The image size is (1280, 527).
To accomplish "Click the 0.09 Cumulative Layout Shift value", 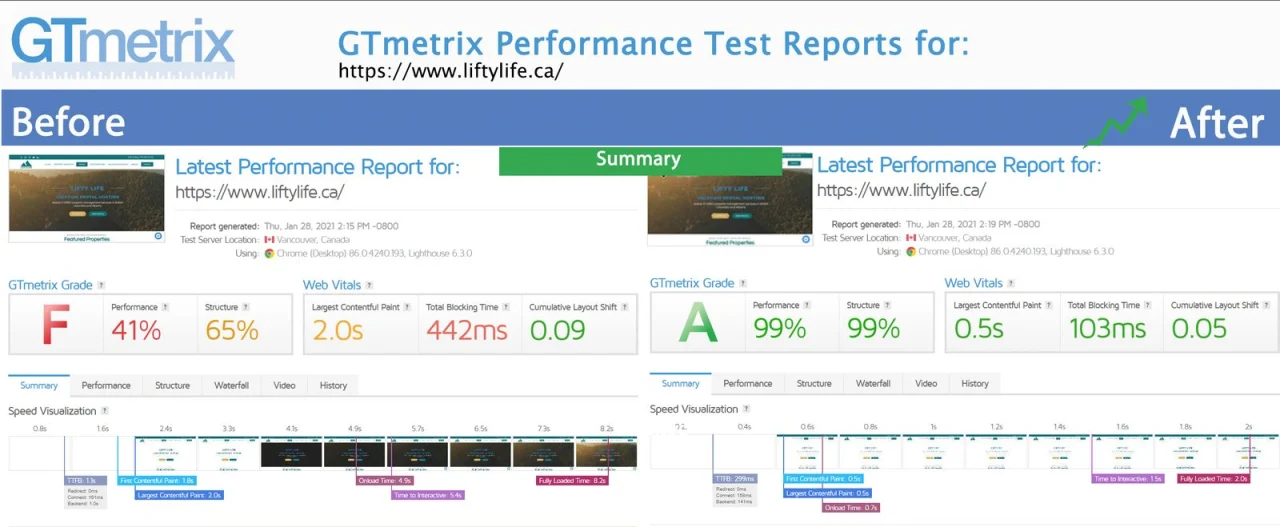I will point(559,331).
